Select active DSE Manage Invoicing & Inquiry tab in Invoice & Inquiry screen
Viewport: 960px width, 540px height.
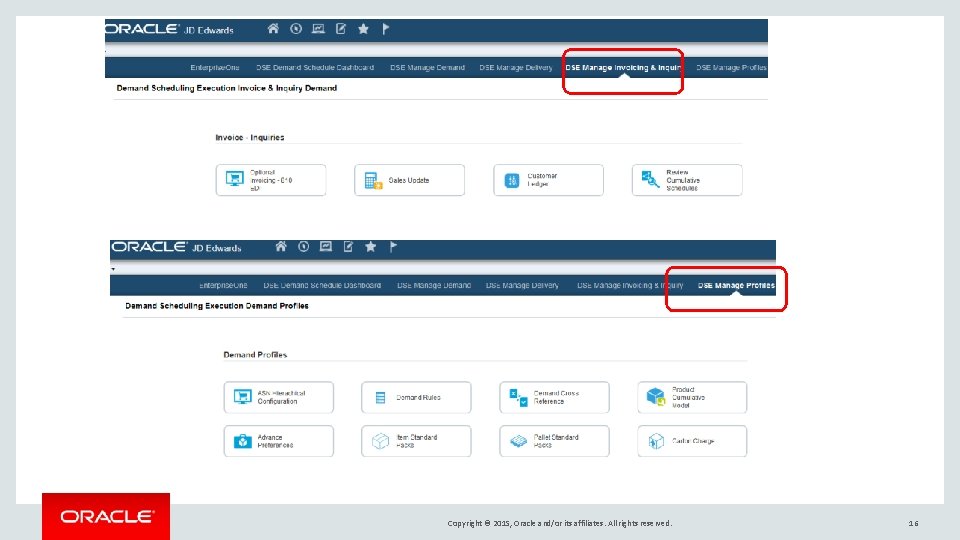point(623,67)
